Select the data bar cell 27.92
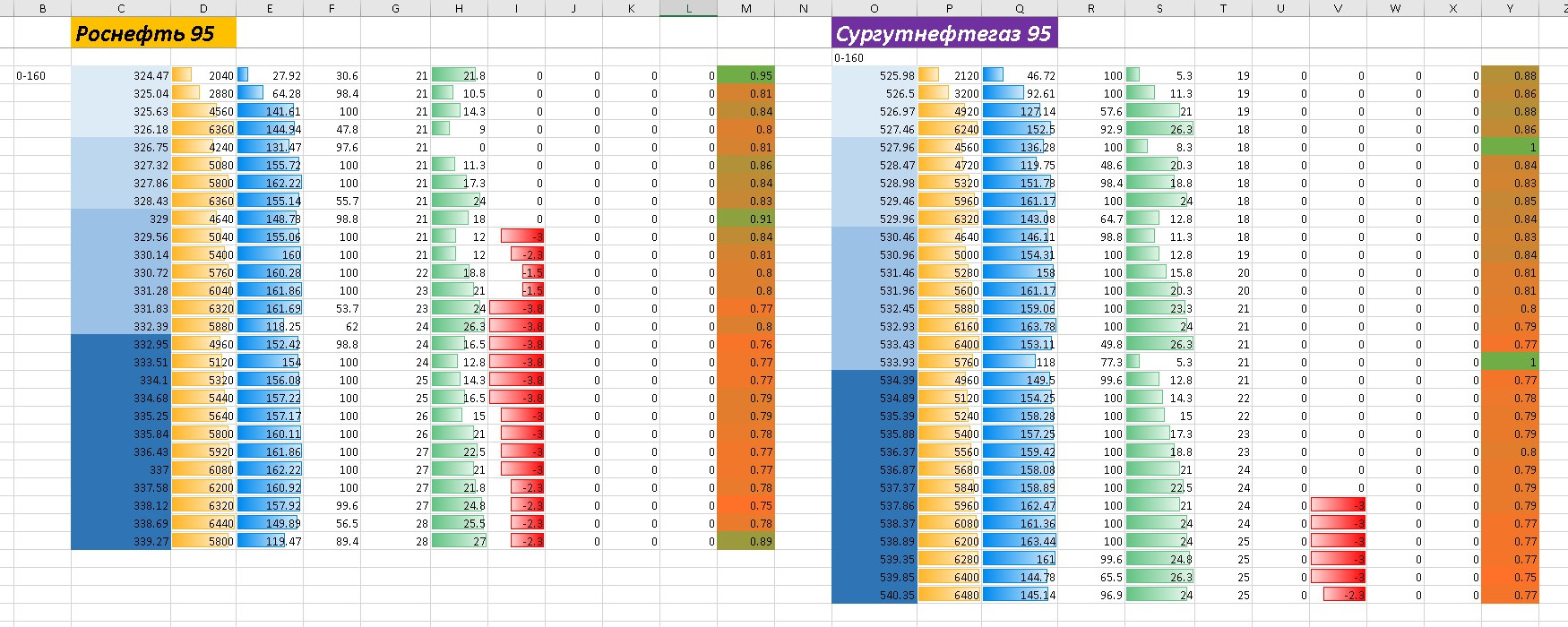1568x627 pixels. 270,75
